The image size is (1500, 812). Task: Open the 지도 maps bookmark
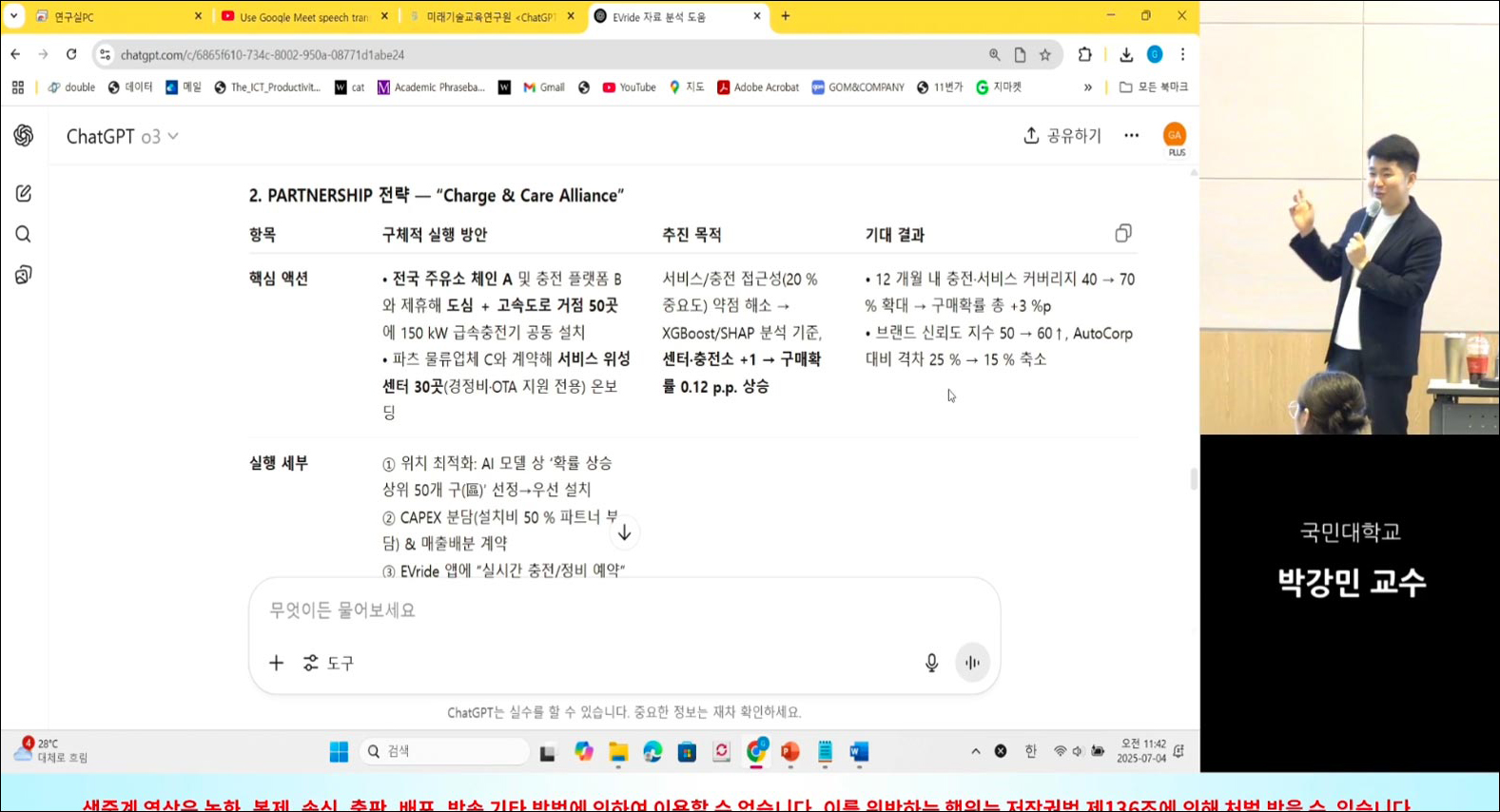pyautogui.click(x=687, y=87)
